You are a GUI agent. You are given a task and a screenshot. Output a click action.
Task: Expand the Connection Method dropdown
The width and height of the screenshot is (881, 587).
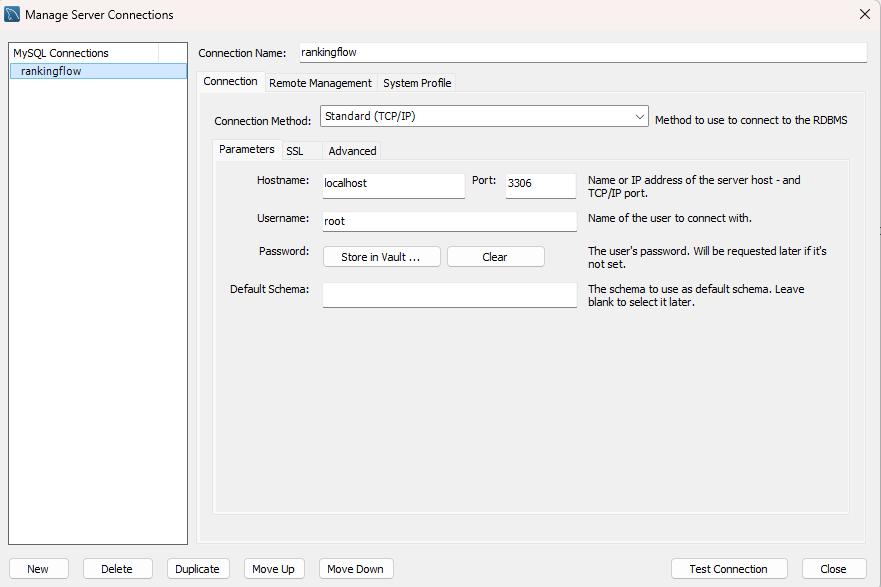[484, 116]
